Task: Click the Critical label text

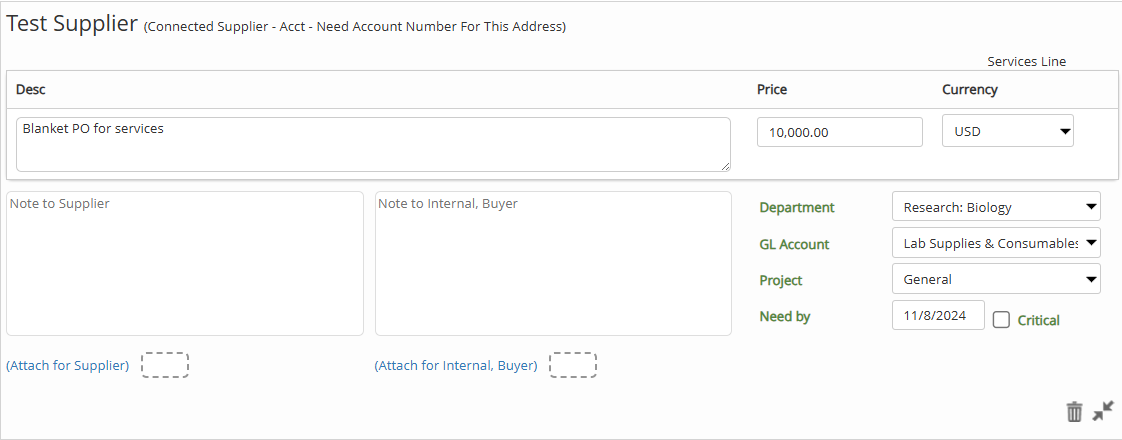Action: [x=1038, y=321]
